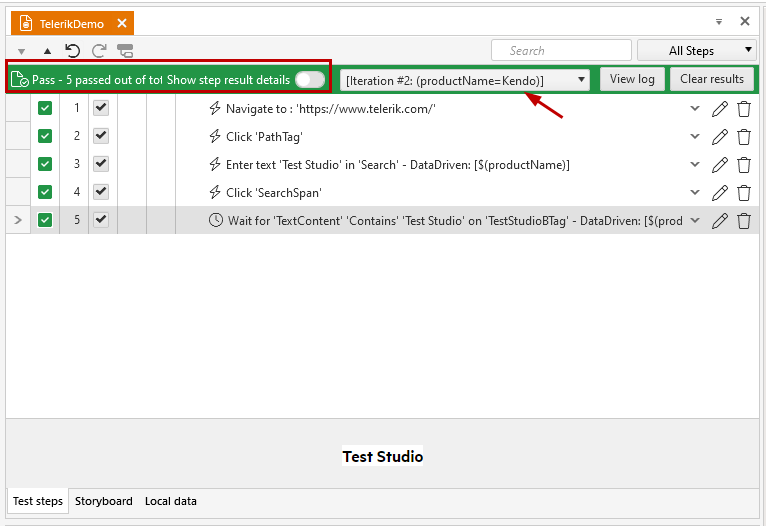This screenshot has height=526, width=766.
Task: Delete the Enter text 'Test Studio' step
Action: tap(744, 165)
